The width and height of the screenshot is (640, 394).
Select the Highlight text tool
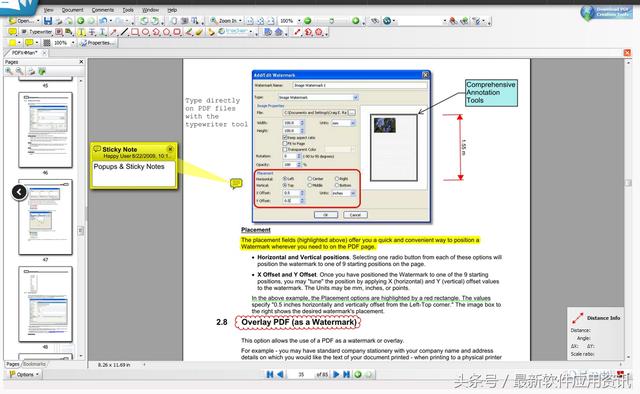coord(81,32)
